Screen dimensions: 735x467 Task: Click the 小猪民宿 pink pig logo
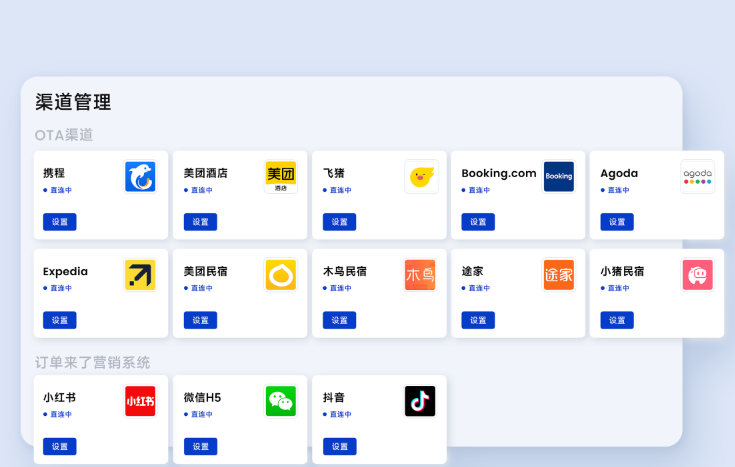point(697,275)
